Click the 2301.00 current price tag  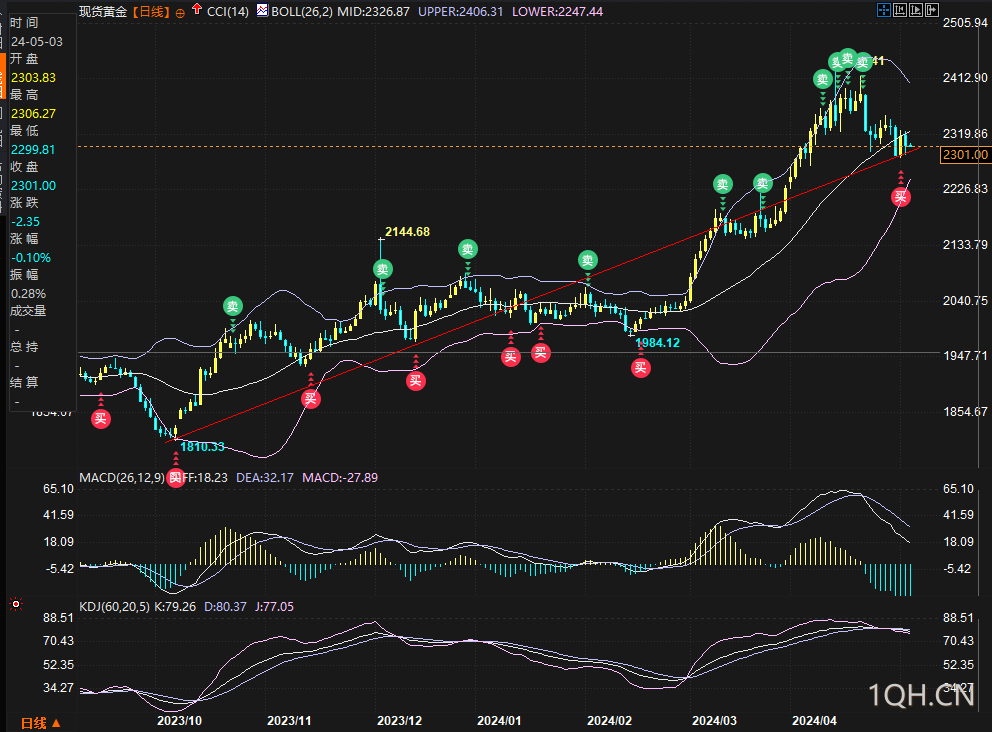point(965,154)
